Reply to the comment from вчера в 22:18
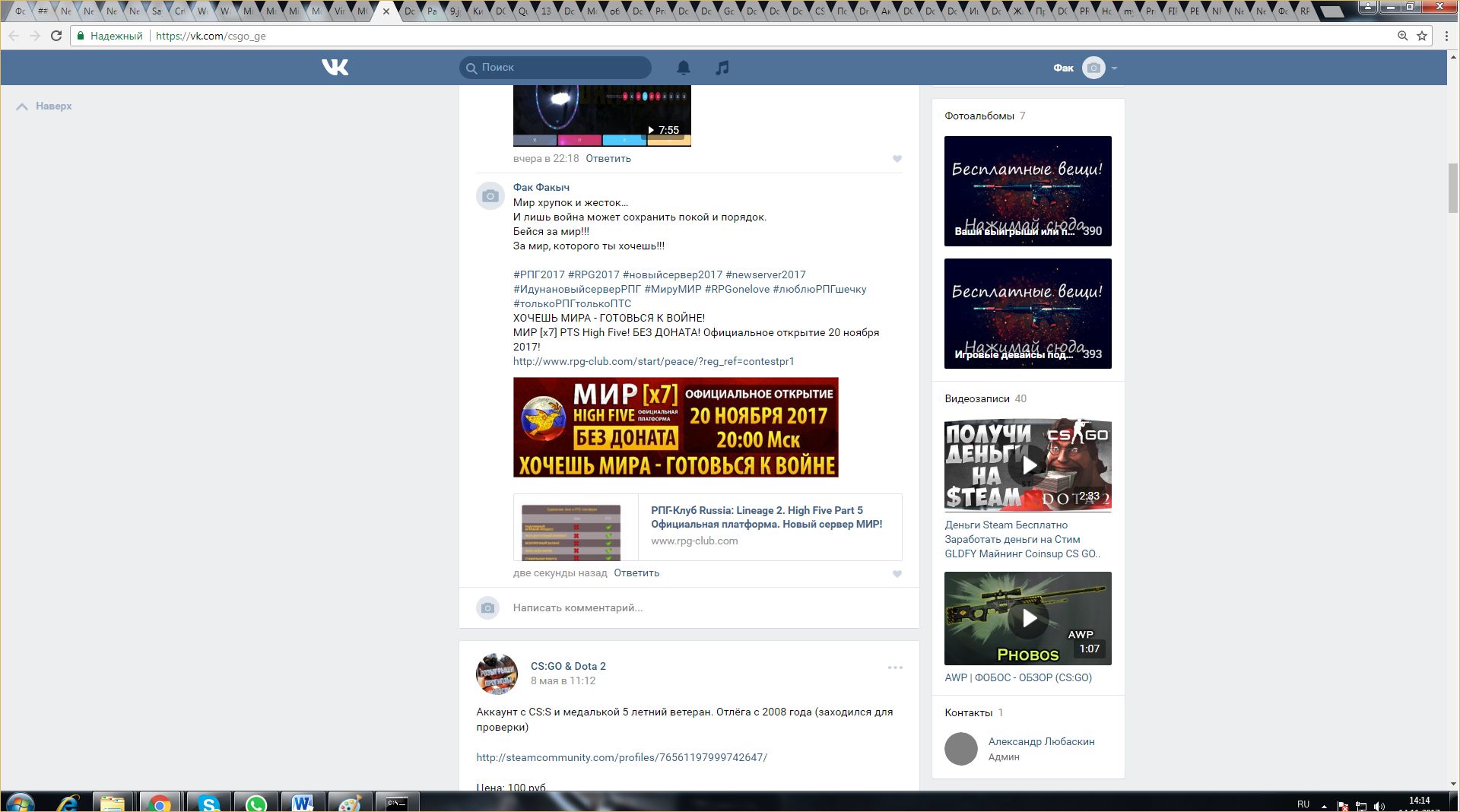Image resolution: width=1460 pixels, height=812 pixels. pyautogui.click(x=608, y=159)
